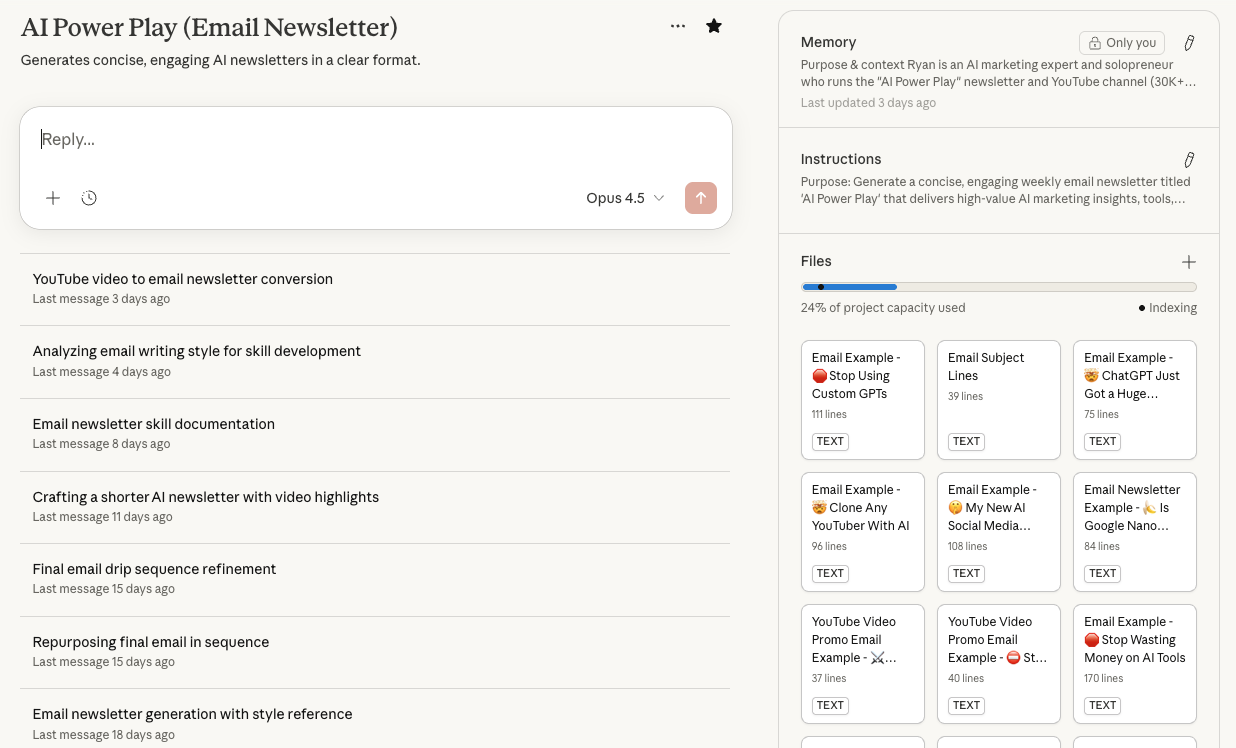Click the project capacity progress bar
Screen dimensions: 1236x748
(998, 287)
